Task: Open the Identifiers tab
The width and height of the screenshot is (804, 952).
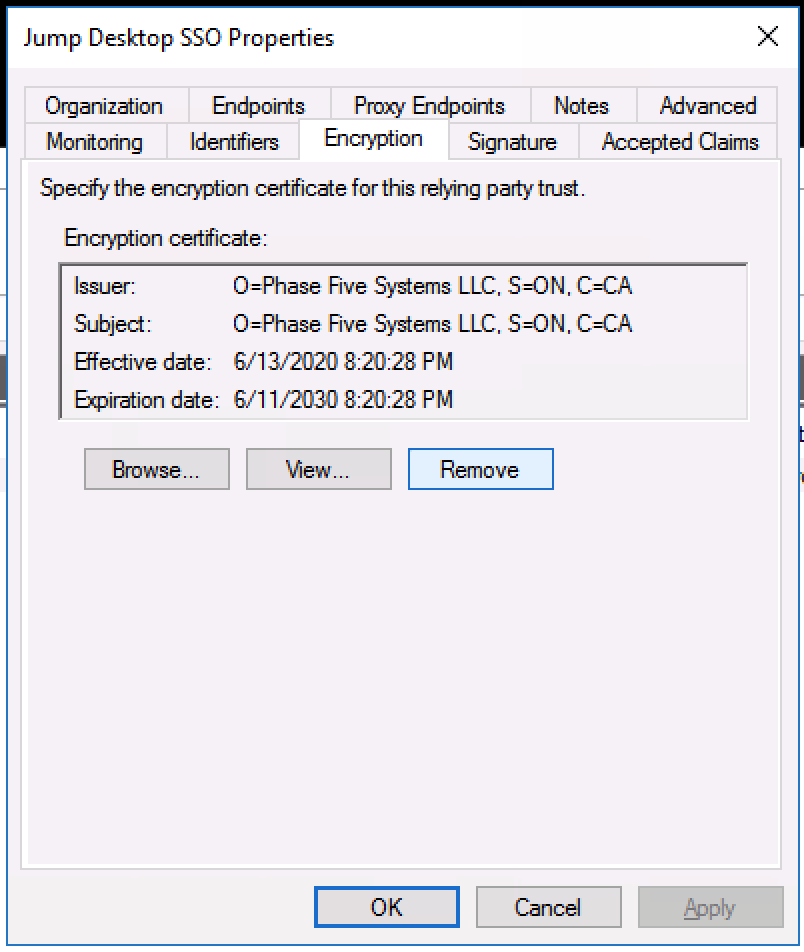Action: click(x=231, y=142)
